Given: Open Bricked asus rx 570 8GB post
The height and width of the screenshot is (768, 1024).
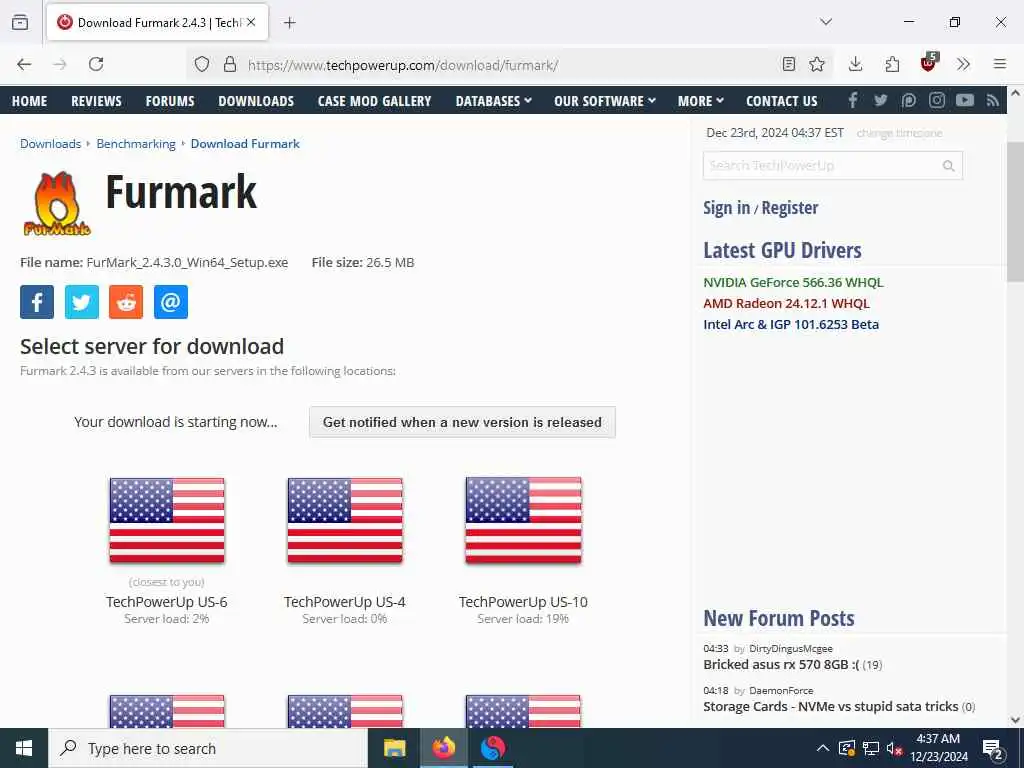Looking at the screenshot, I should click(x=781, y=664).
